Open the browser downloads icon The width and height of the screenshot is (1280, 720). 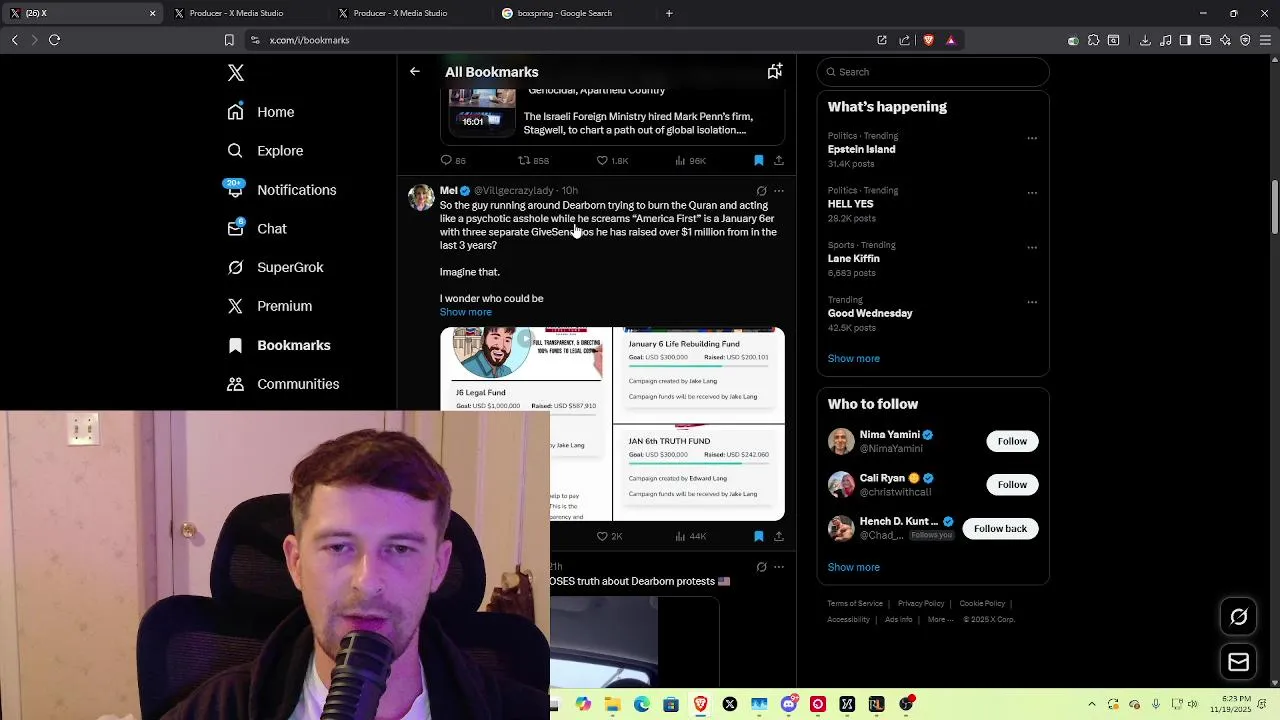[1145, 40]
